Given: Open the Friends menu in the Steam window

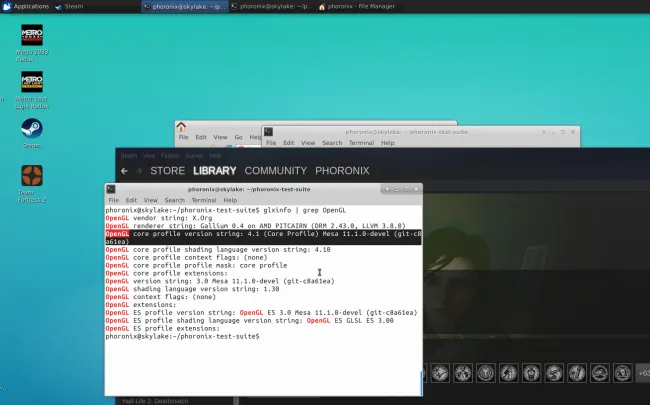Looking at the screenshot, I should (x=170, y=155).
